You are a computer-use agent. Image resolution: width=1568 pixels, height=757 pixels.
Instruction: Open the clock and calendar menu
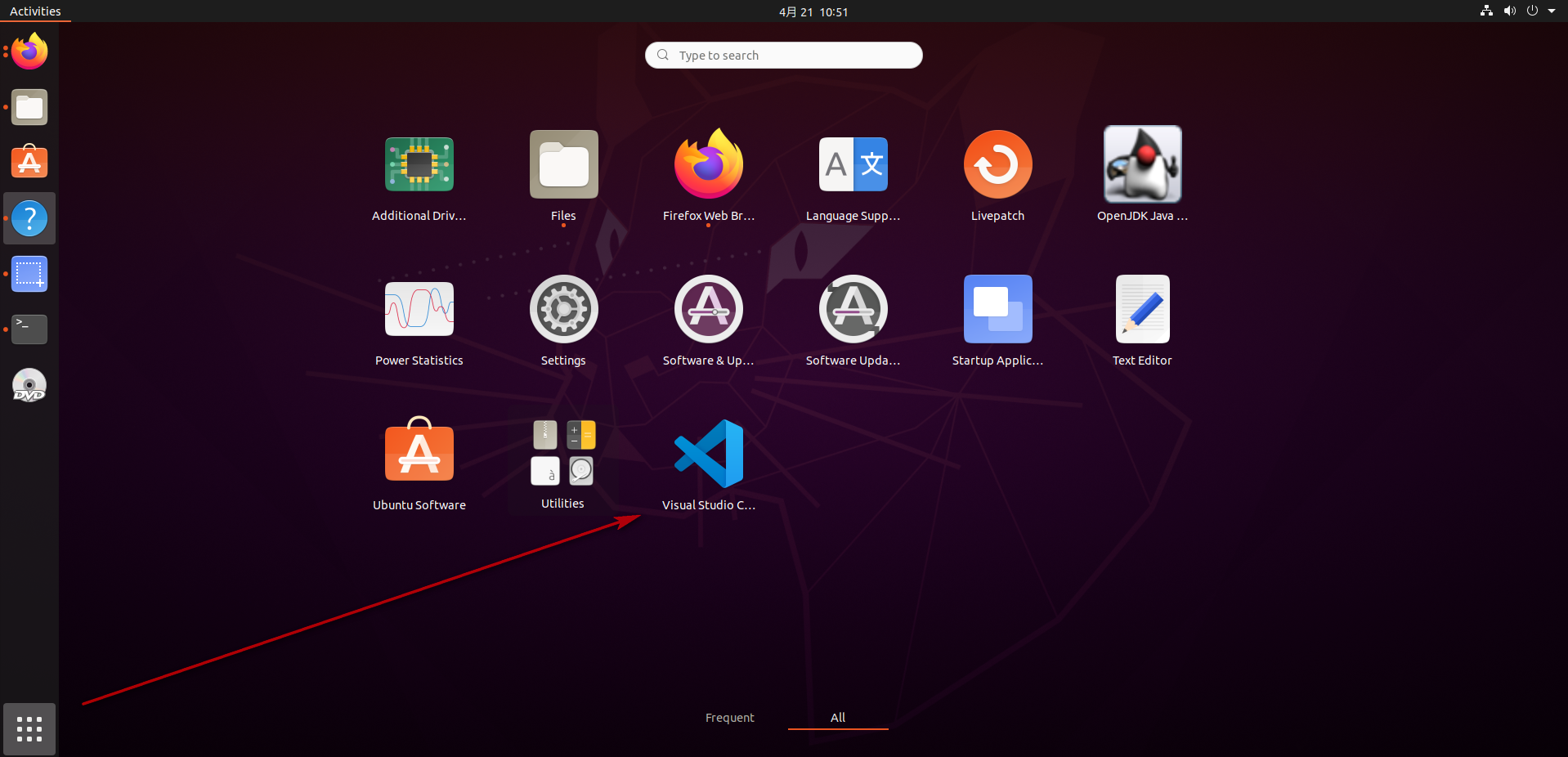[x=813, y=11]
